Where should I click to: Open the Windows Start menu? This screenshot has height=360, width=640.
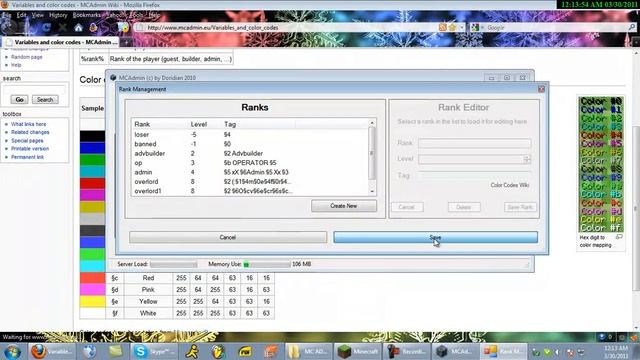(x=12, y=351)
